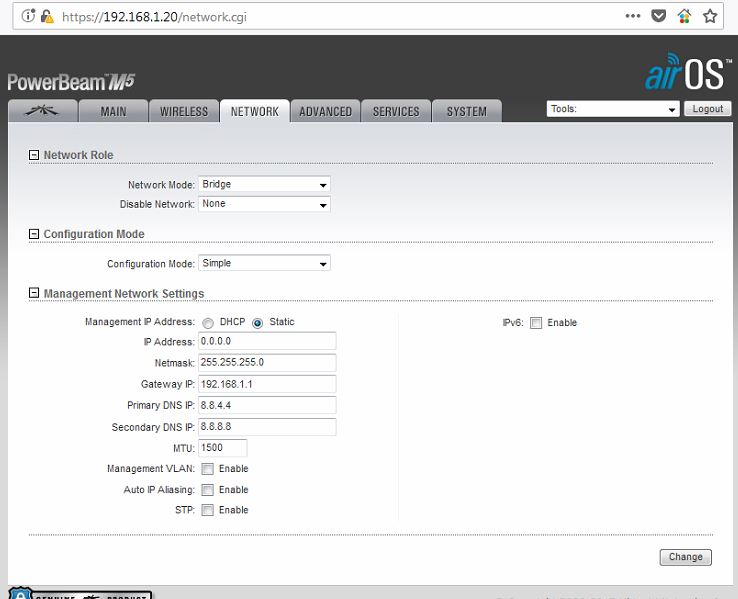Image resolution: width=738 pixels, height=599 pixels.
Task: Go to the SYSTEM tab
Action: [466, 111]
